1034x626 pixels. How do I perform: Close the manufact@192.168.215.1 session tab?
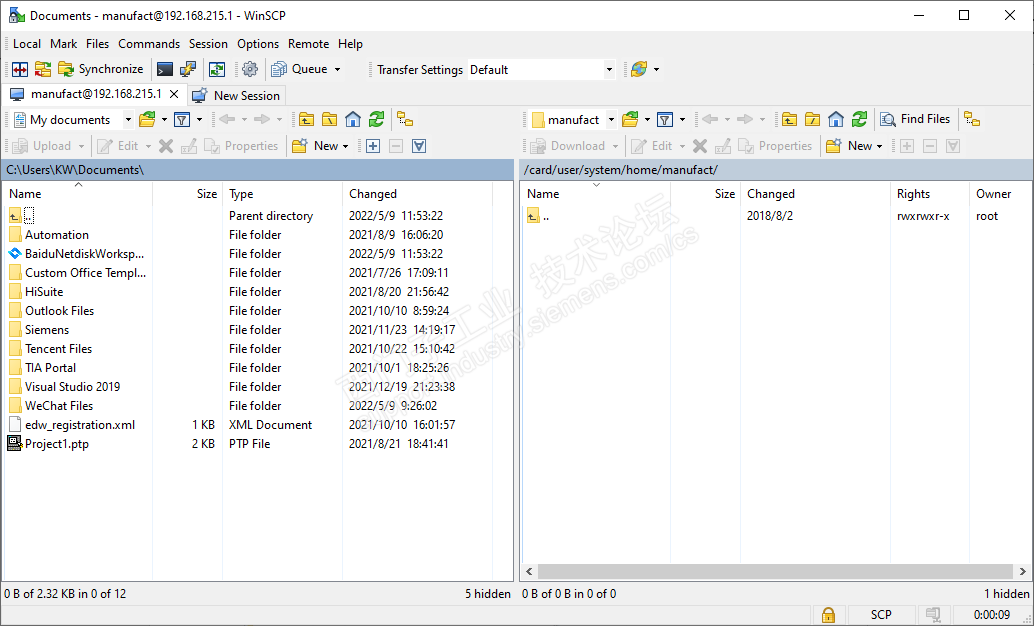point(174,94)
